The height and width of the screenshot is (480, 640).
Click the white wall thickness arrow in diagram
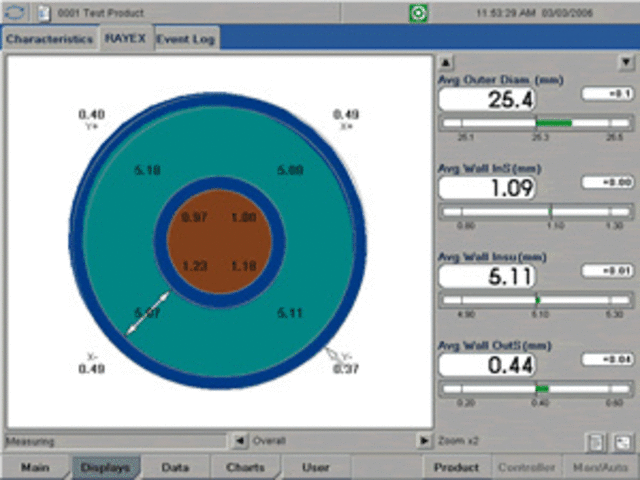click(146, 313)
